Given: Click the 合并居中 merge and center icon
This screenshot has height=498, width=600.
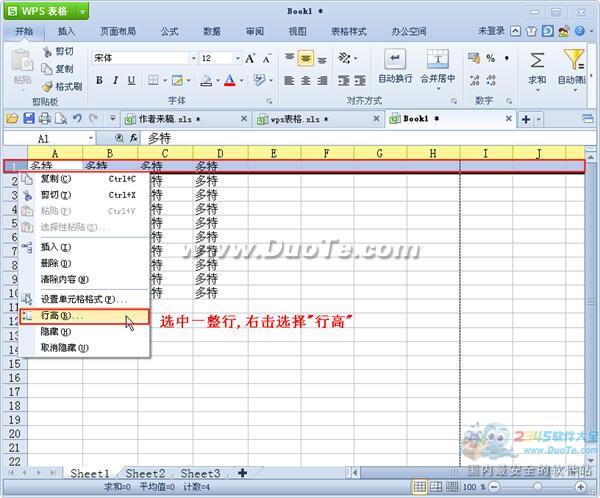Looking at the screenshot, I should [437, 68].
